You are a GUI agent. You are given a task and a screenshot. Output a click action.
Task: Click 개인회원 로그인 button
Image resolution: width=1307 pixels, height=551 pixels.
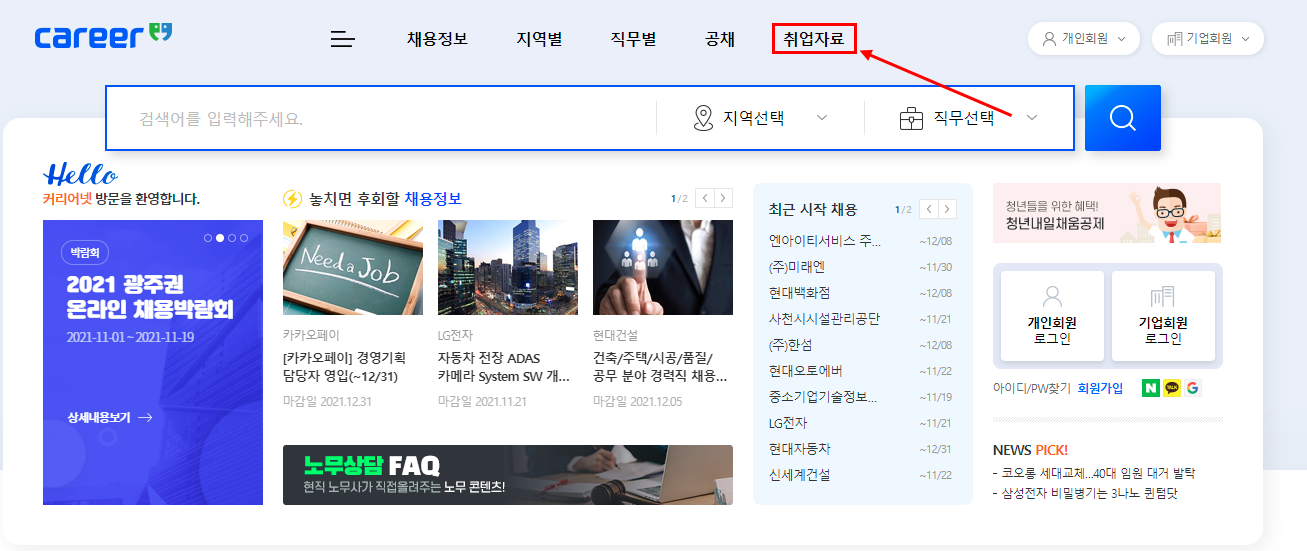(1052, 316)
